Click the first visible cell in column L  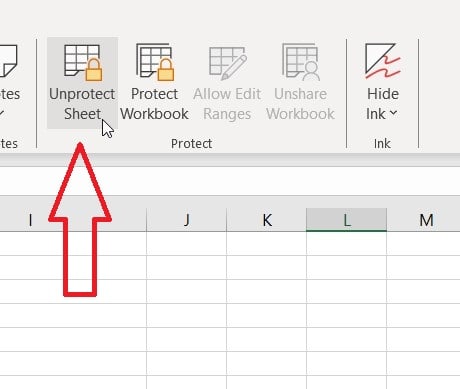click(347, 244)
